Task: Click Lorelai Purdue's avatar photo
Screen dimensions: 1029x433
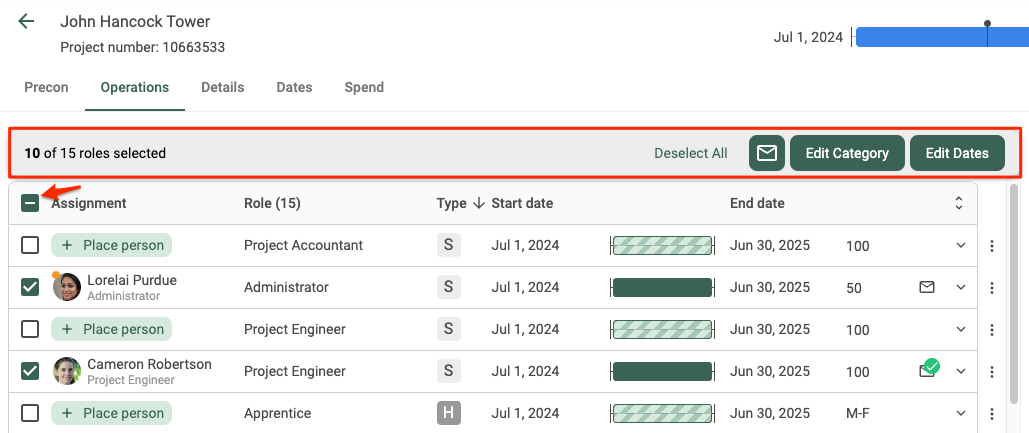Action: [x=67, y=287]
